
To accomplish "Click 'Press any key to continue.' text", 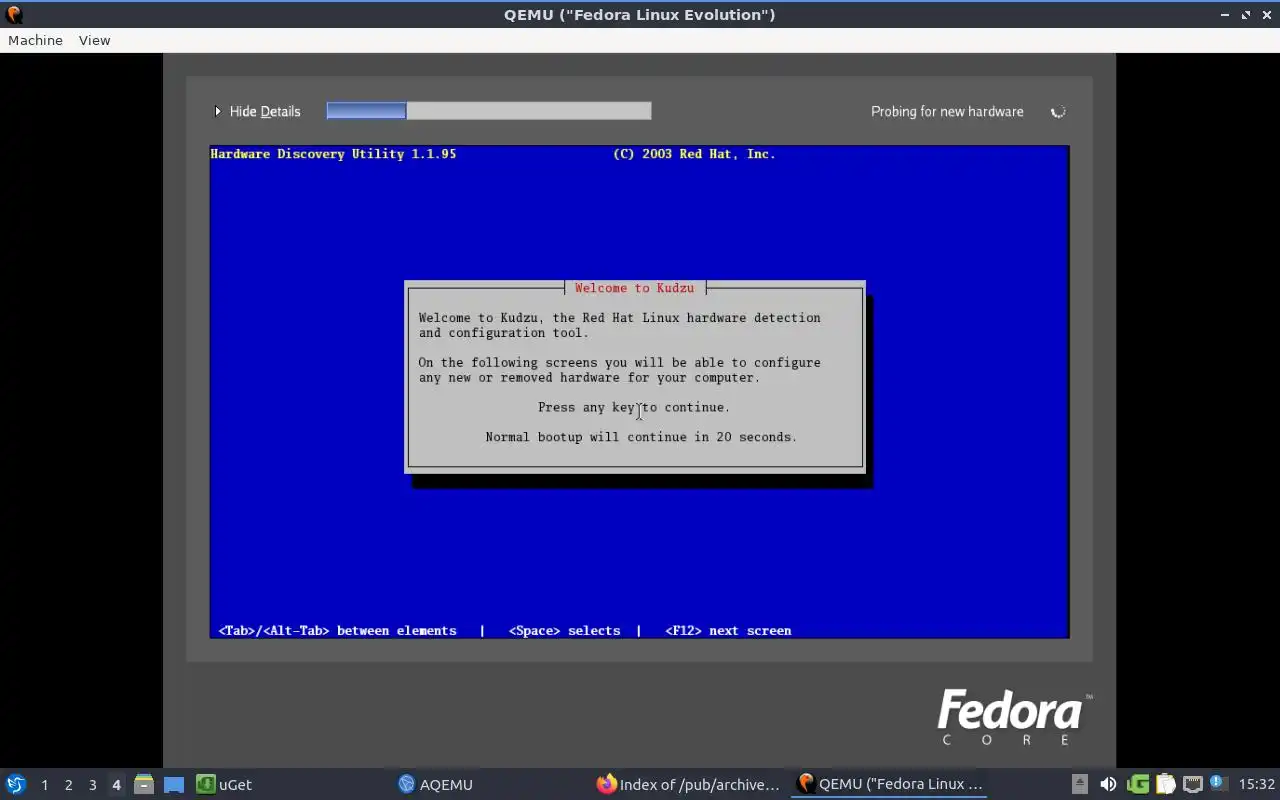I will 634,407.
